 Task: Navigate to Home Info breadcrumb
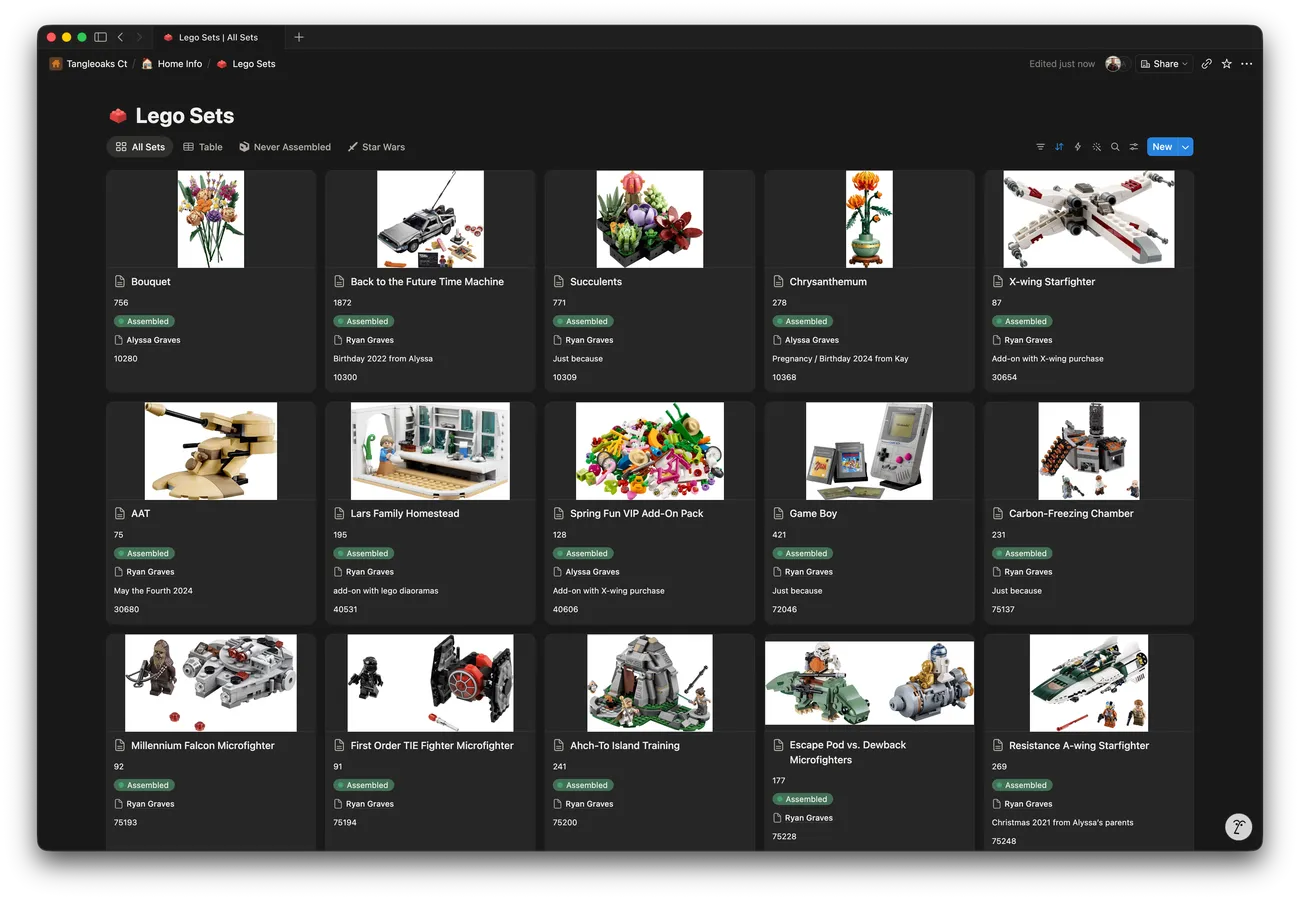(172, 64)
